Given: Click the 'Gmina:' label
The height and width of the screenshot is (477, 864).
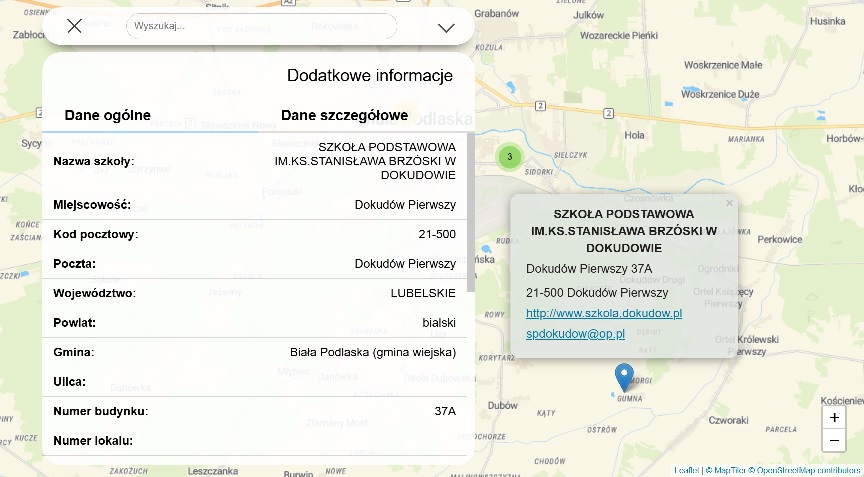Looking at the screenshot, I should [x=73, y=352].
